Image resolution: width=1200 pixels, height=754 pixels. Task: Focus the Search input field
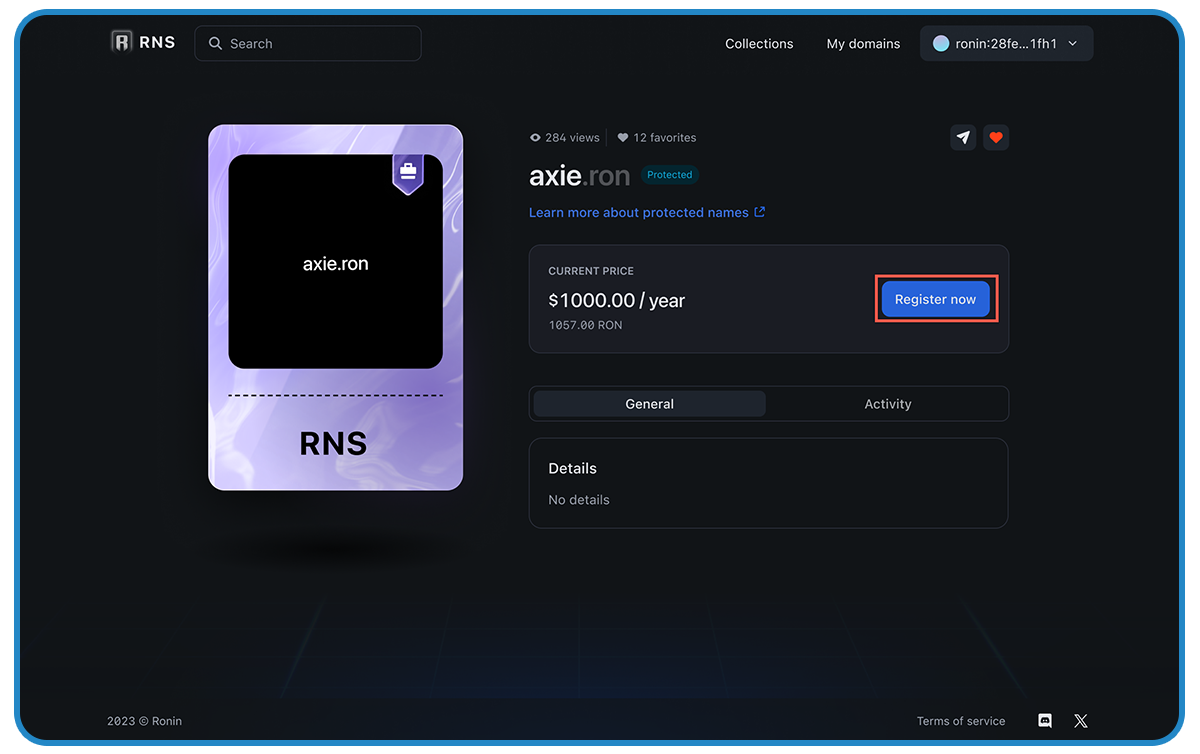pyautogui.click(x=308, y=44)
